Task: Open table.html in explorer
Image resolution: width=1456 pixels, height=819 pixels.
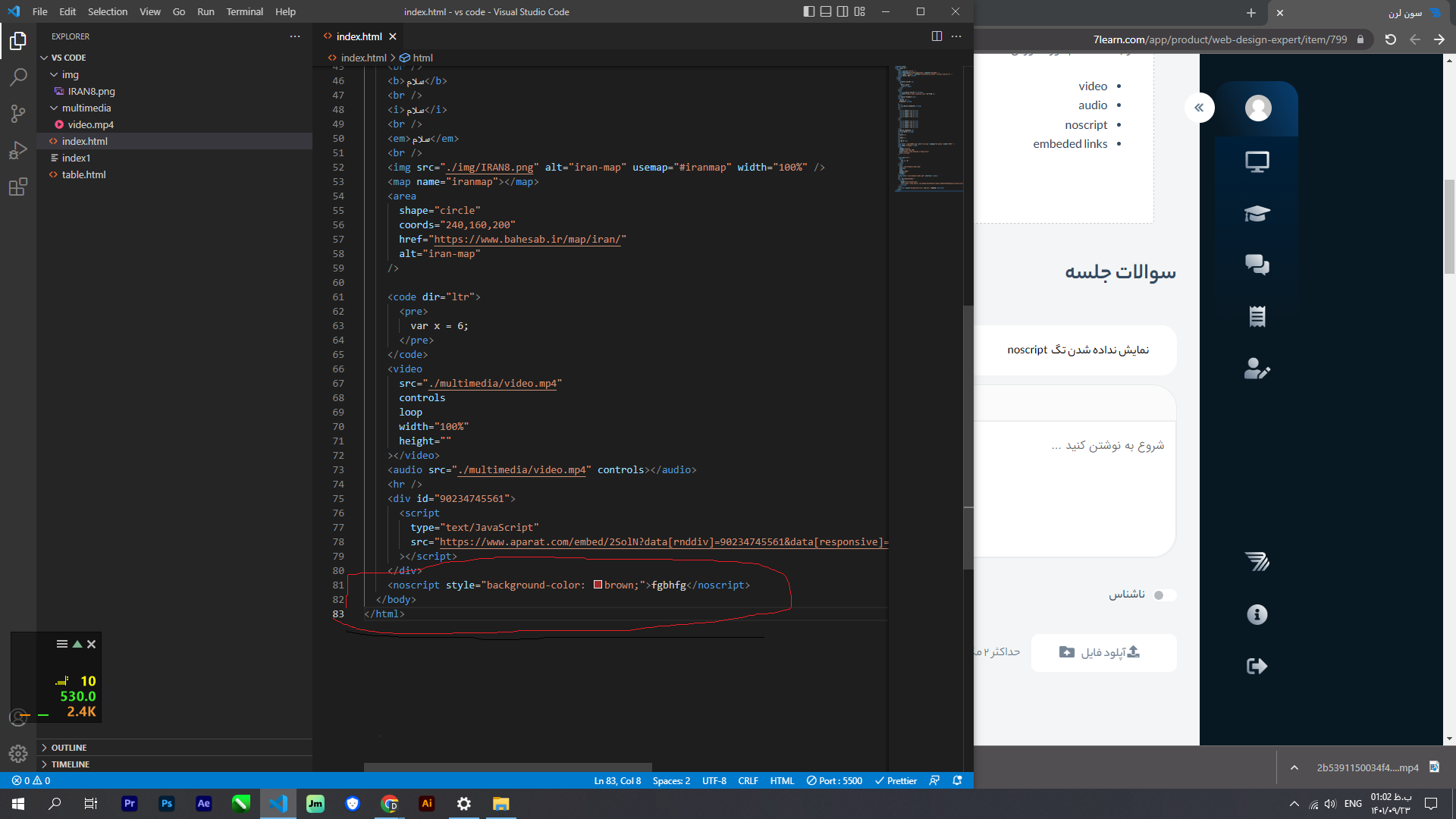Action: click(x=83, y=174)
